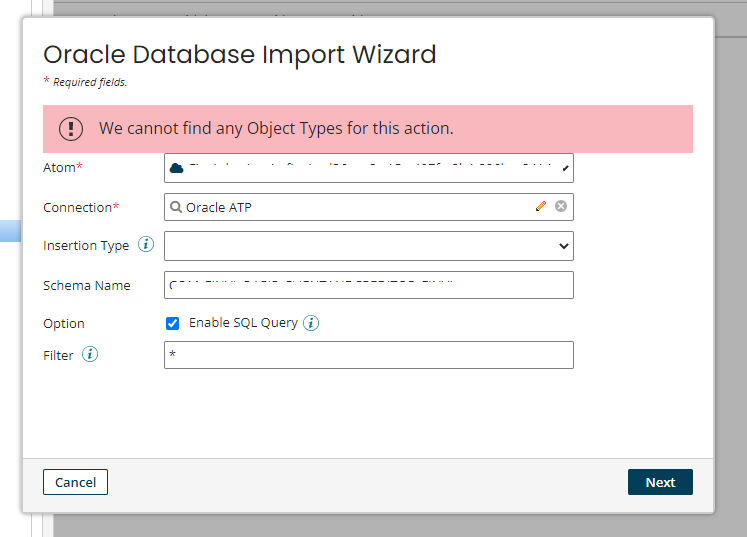Click the cloud icon in the Atom field
Viewport: 747px width, 537px height.
[177, 168]
